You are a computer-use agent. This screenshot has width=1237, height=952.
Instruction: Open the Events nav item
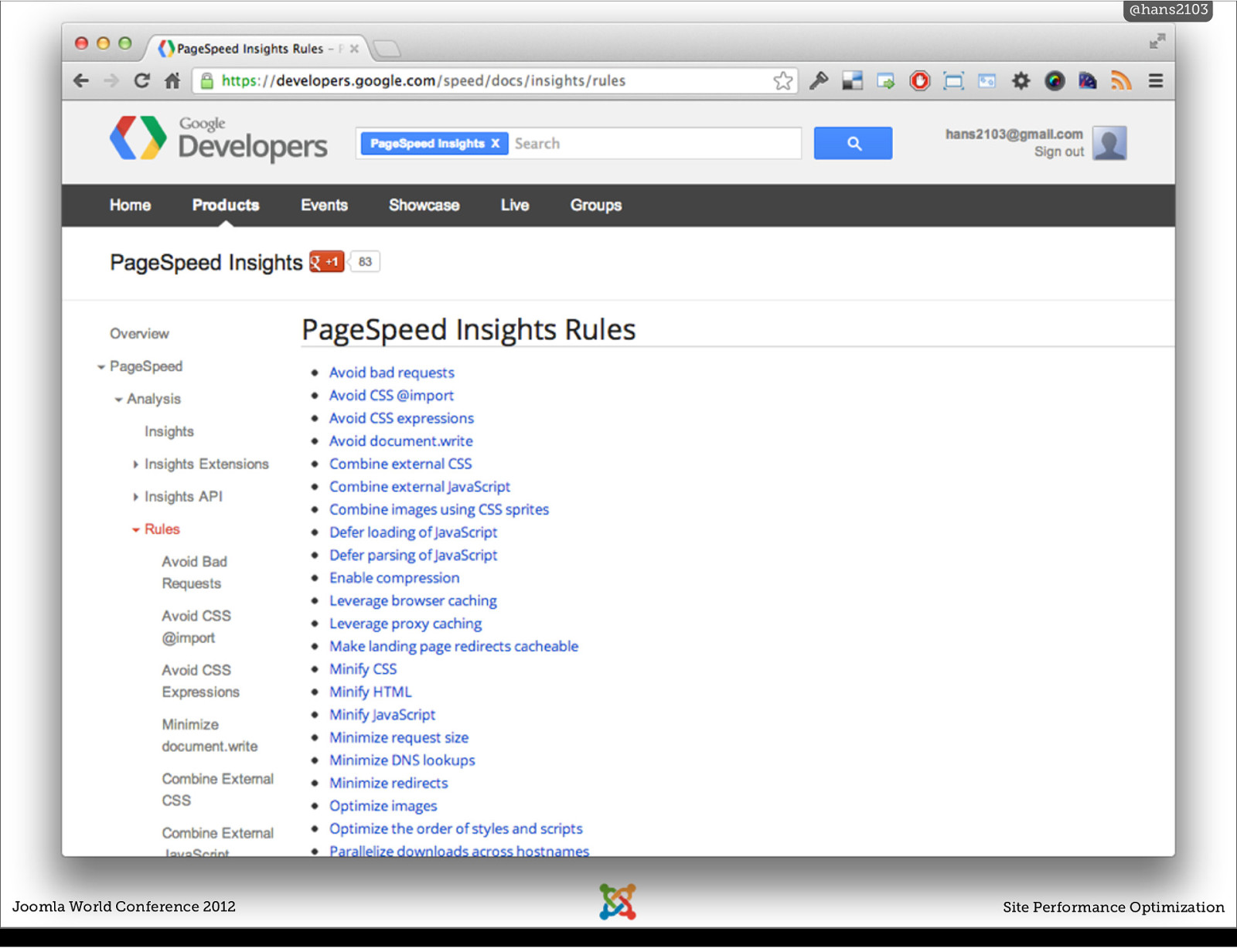point(324,205)
